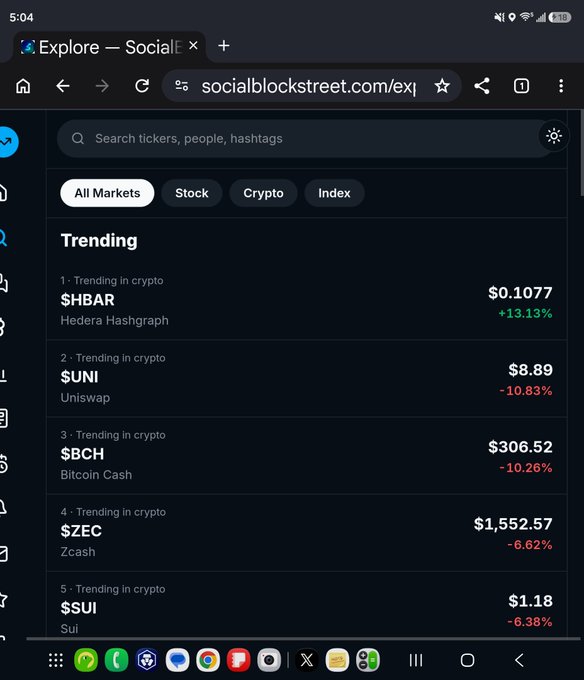The width and height of the screenshot is (584, 680).
Task: Open the browser three-dot menu
Action: 561,86
